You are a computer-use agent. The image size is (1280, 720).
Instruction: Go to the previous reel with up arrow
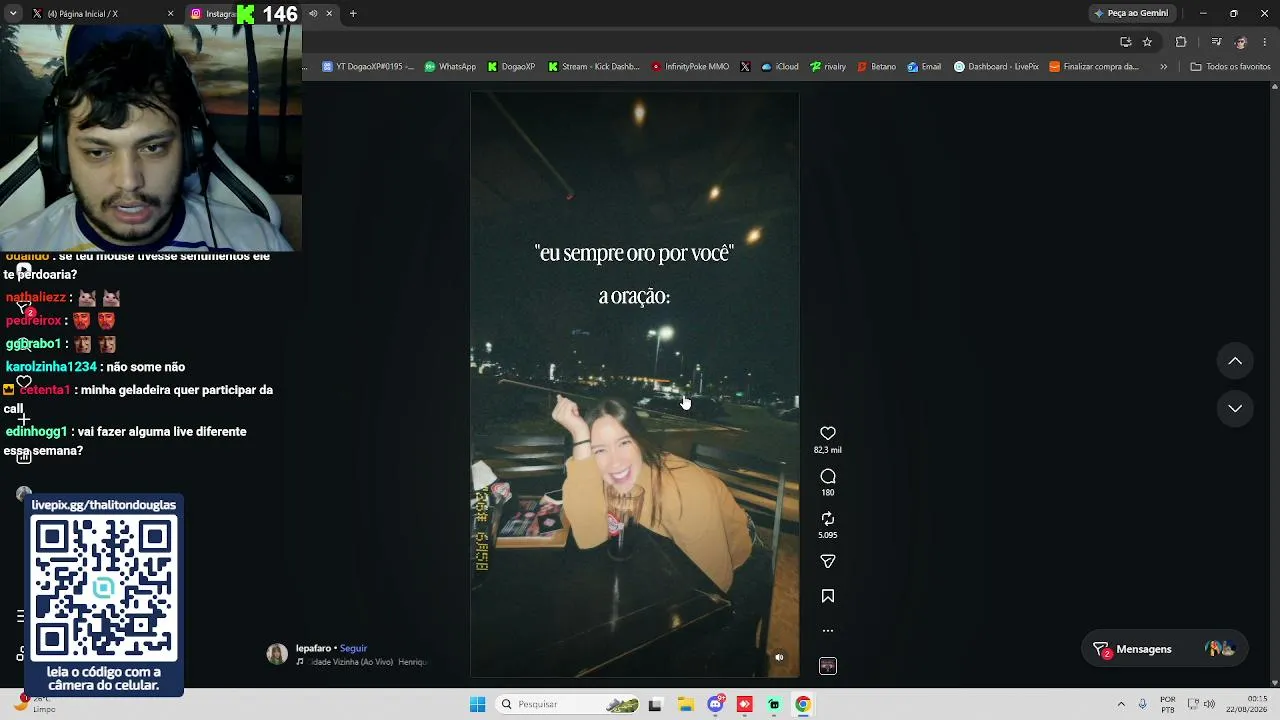(x=1235, y=361)
